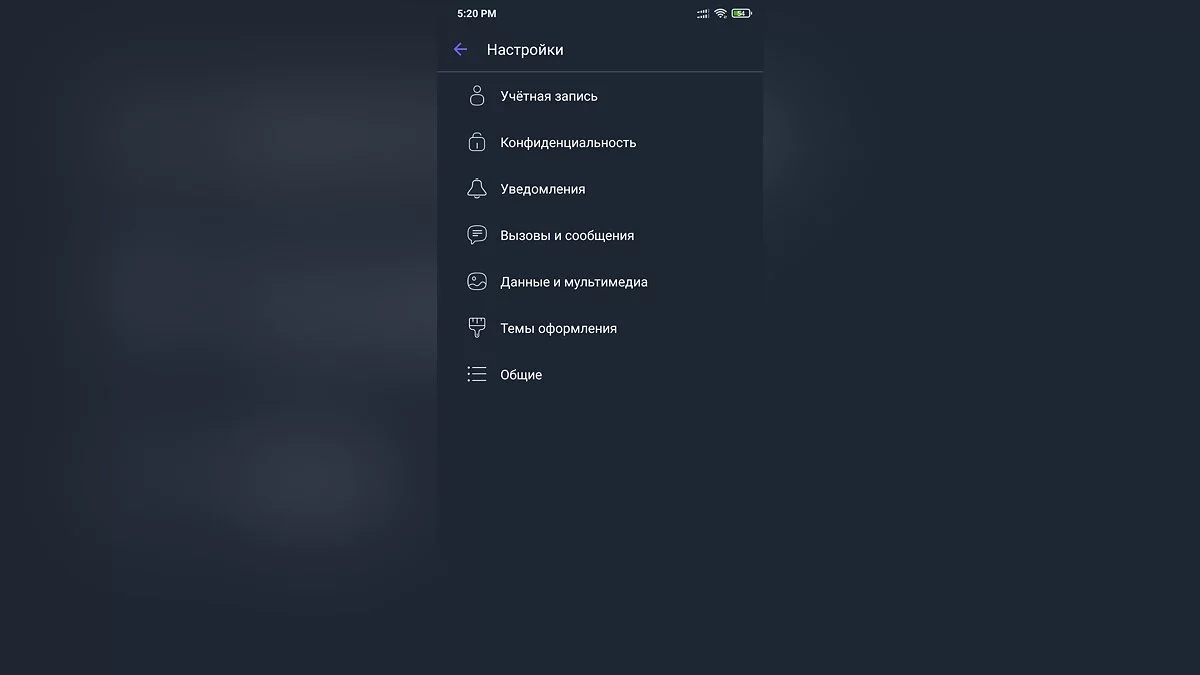Open the Общие section
This screenshot has width=1200, height=675.
[521, 375]
